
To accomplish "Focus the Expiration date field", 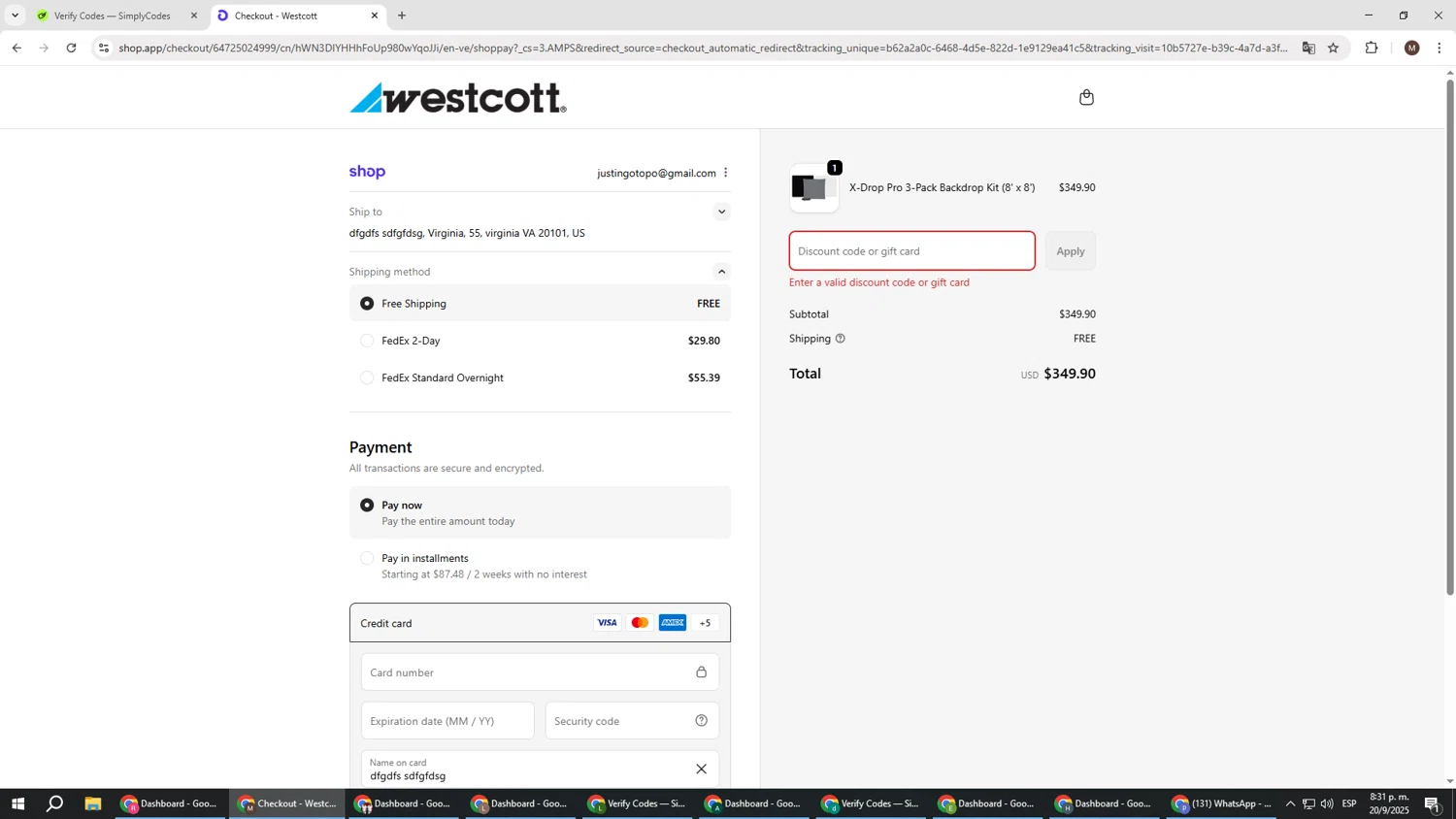I will (447, 721).
